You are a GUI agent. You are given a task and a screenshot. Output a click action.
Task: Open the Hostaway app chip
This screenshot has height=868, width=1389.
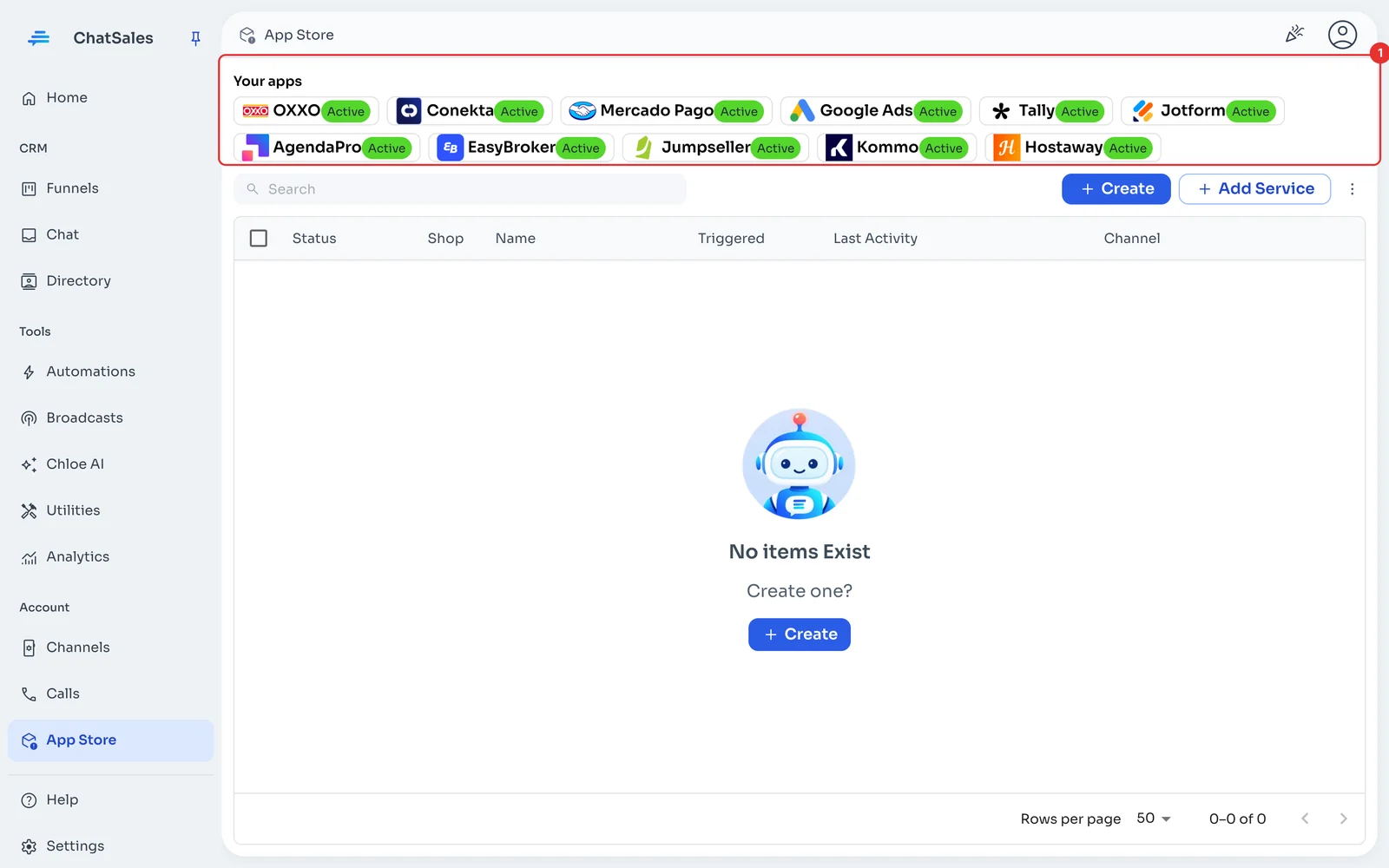(1073, 148)
